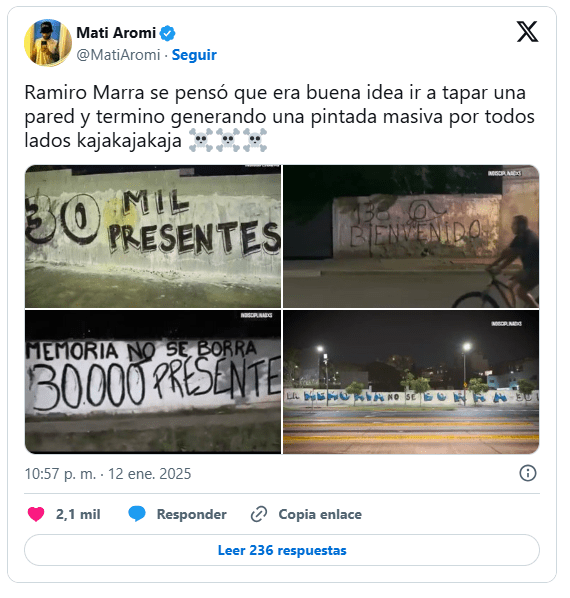Click the chain link copy icon
Viewport: 570px width, 598px height.
tap(259, 514)
